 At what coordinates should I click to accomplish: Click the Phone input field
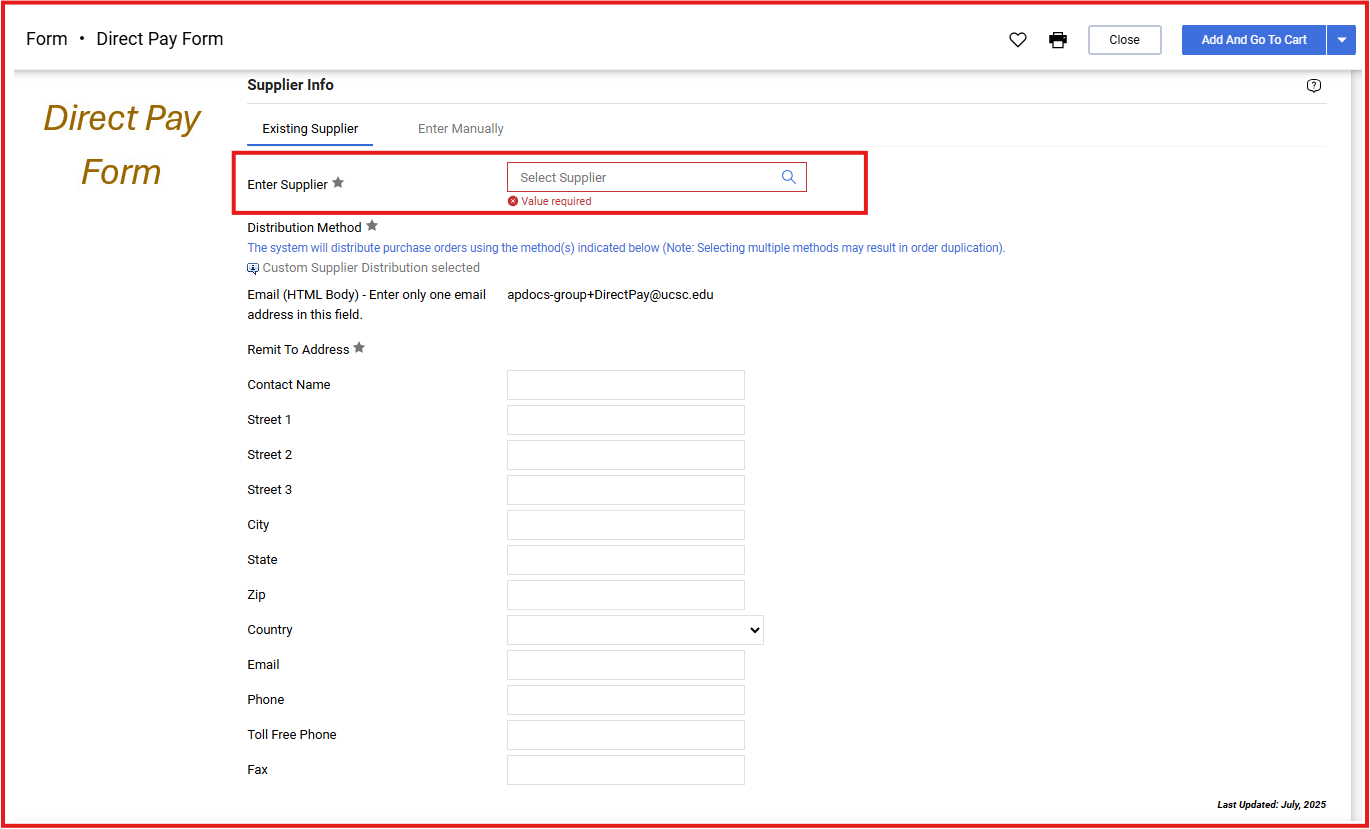[625, 700]
